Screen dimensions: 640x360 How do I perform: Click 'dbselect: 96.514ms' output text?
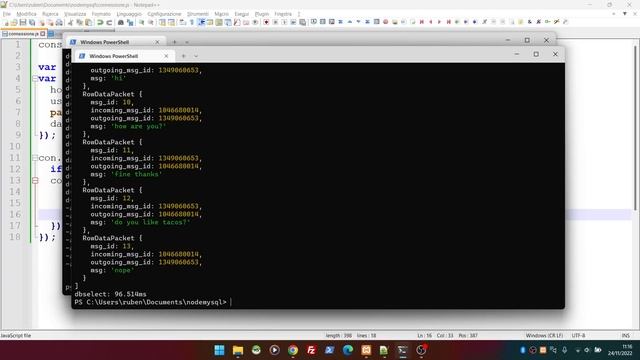tap(110, 294)
